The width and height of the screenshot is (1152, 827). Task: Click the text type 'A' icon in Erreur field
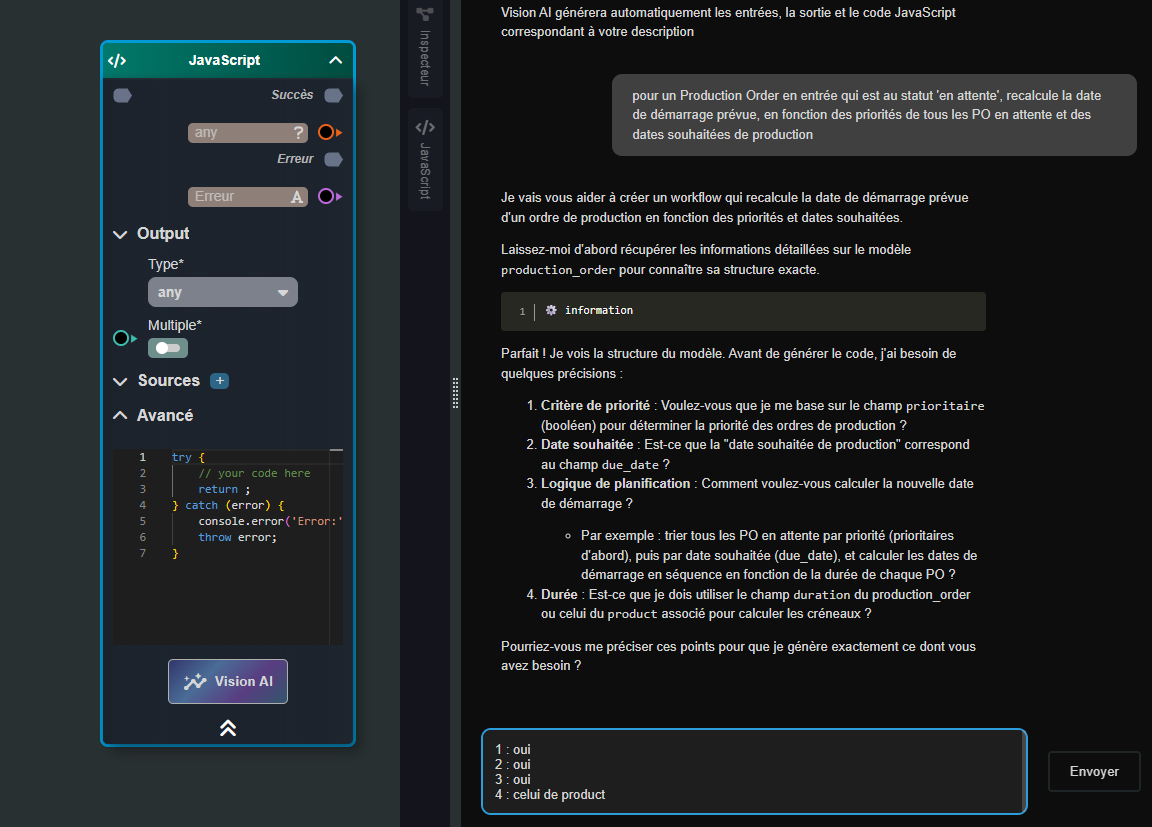point(297,197)
